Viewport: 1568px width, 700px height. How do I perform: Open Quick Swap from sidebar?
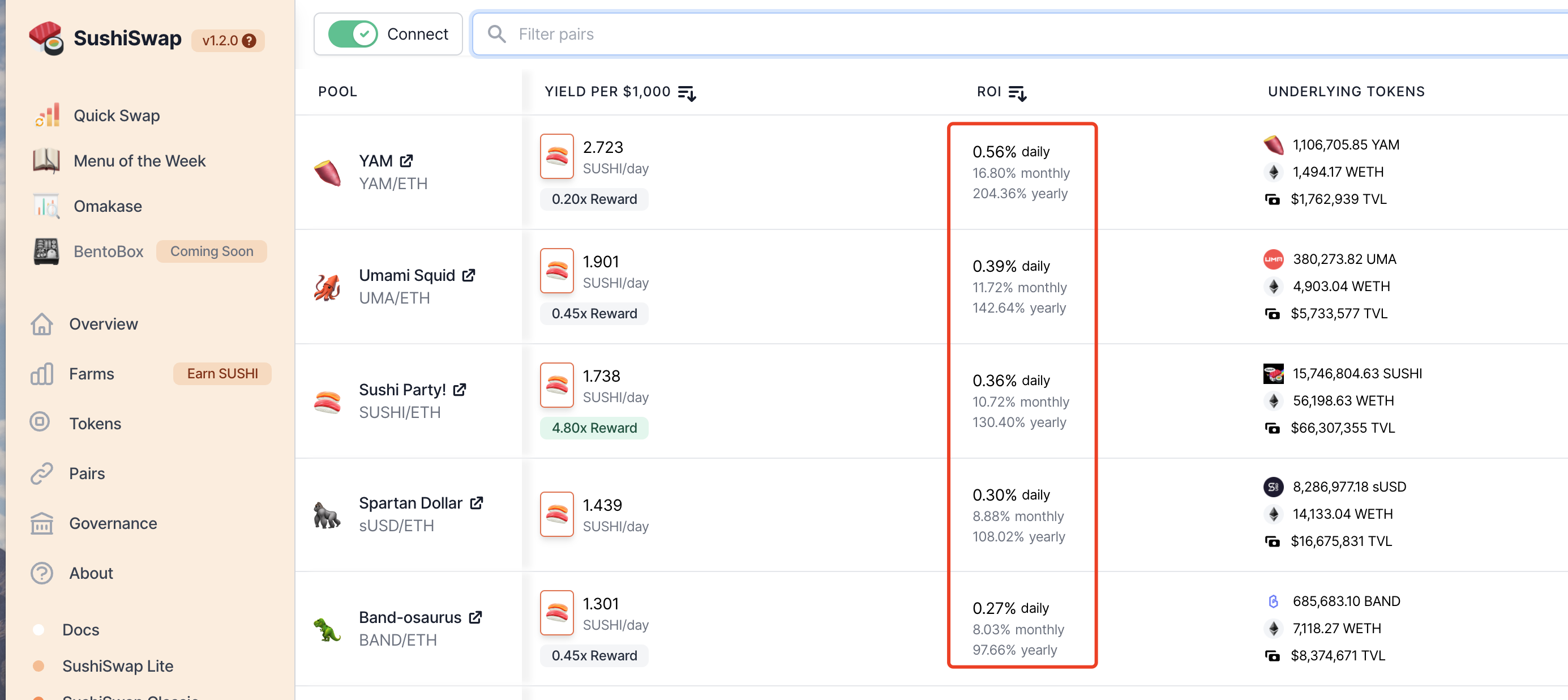pos(117,116)
